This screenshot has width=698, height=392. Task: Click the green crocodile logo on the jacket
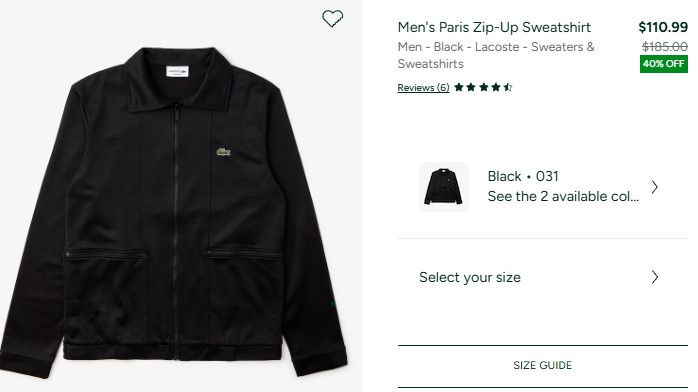(223, 152)
